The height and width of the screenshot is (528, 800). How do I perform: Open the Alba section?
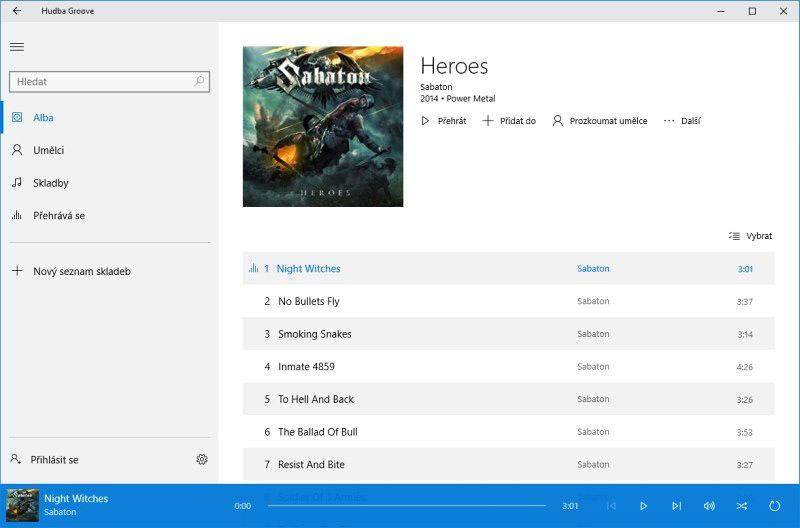point(109,117)
